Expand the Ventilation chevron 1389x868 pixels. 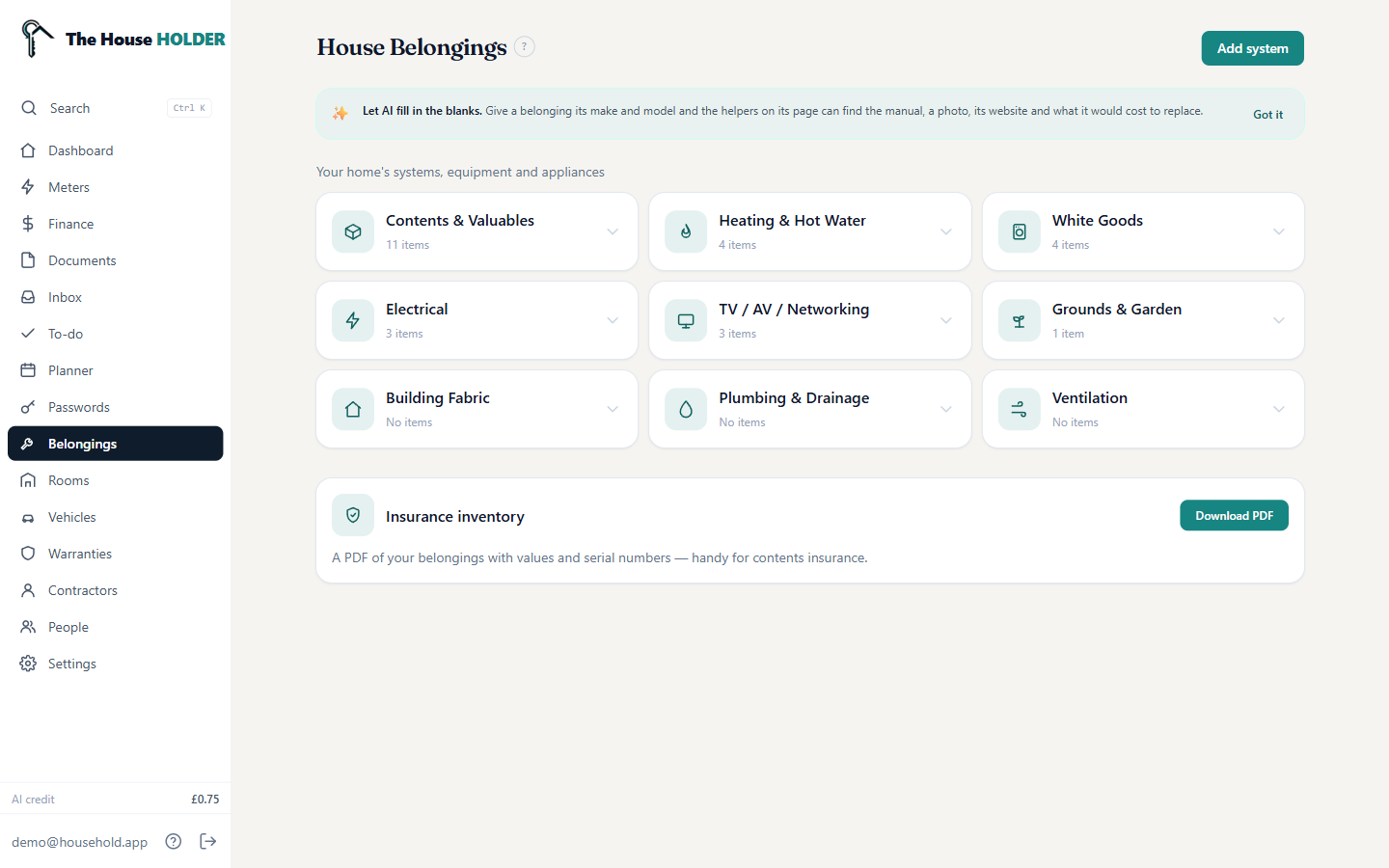tap(1279, 409)
